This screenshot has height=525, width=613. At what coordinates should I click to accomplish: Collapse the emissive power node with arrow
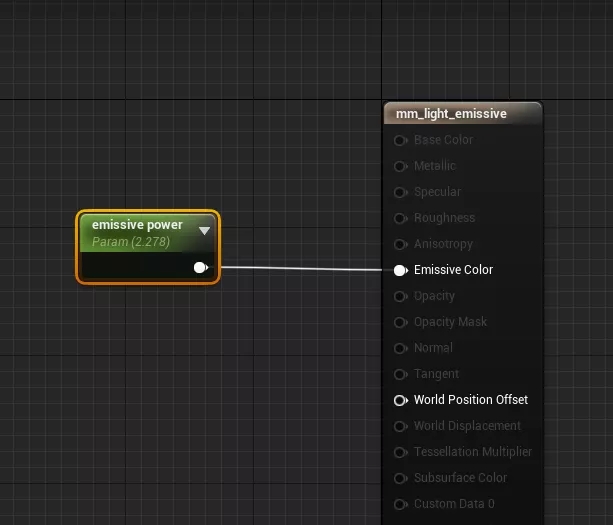pos(204,231)
